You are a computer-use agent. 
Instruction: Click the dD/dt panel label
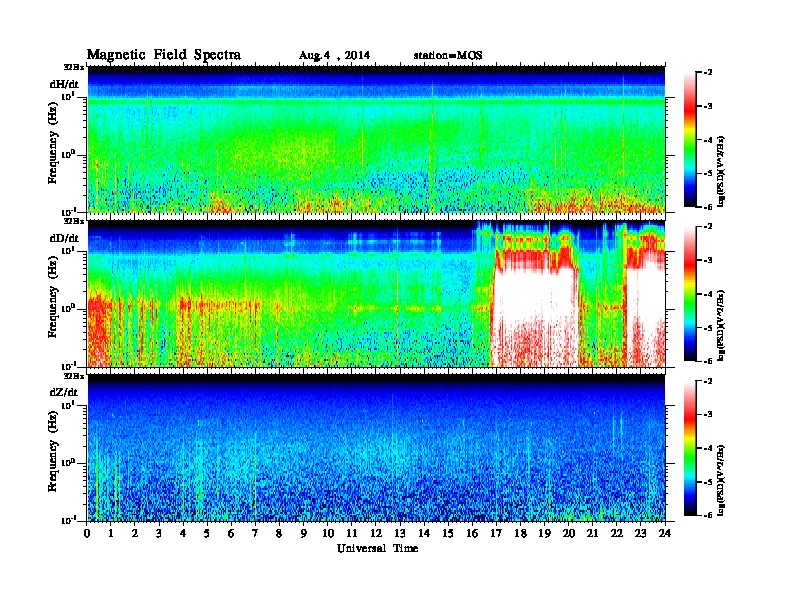point(64,238)
